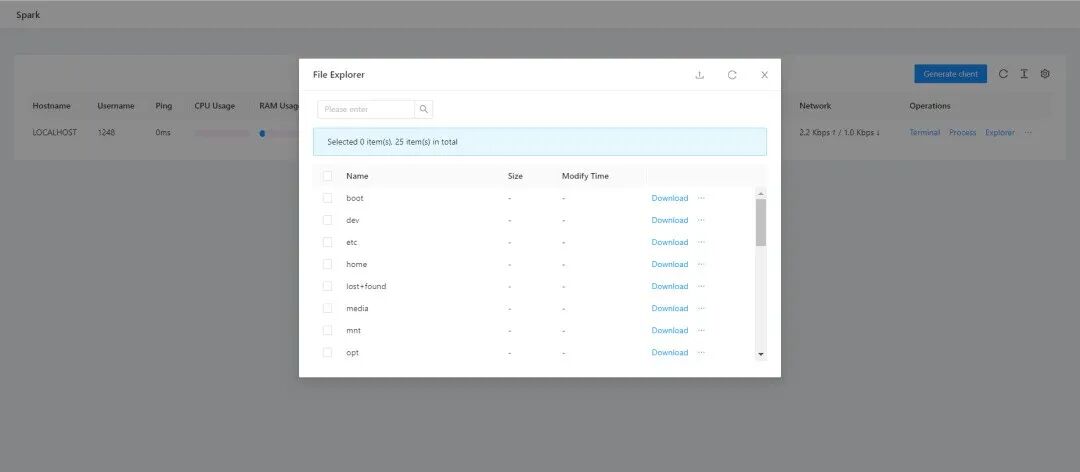Open Terminal for LOCALHOST

[x=924, y=132]
